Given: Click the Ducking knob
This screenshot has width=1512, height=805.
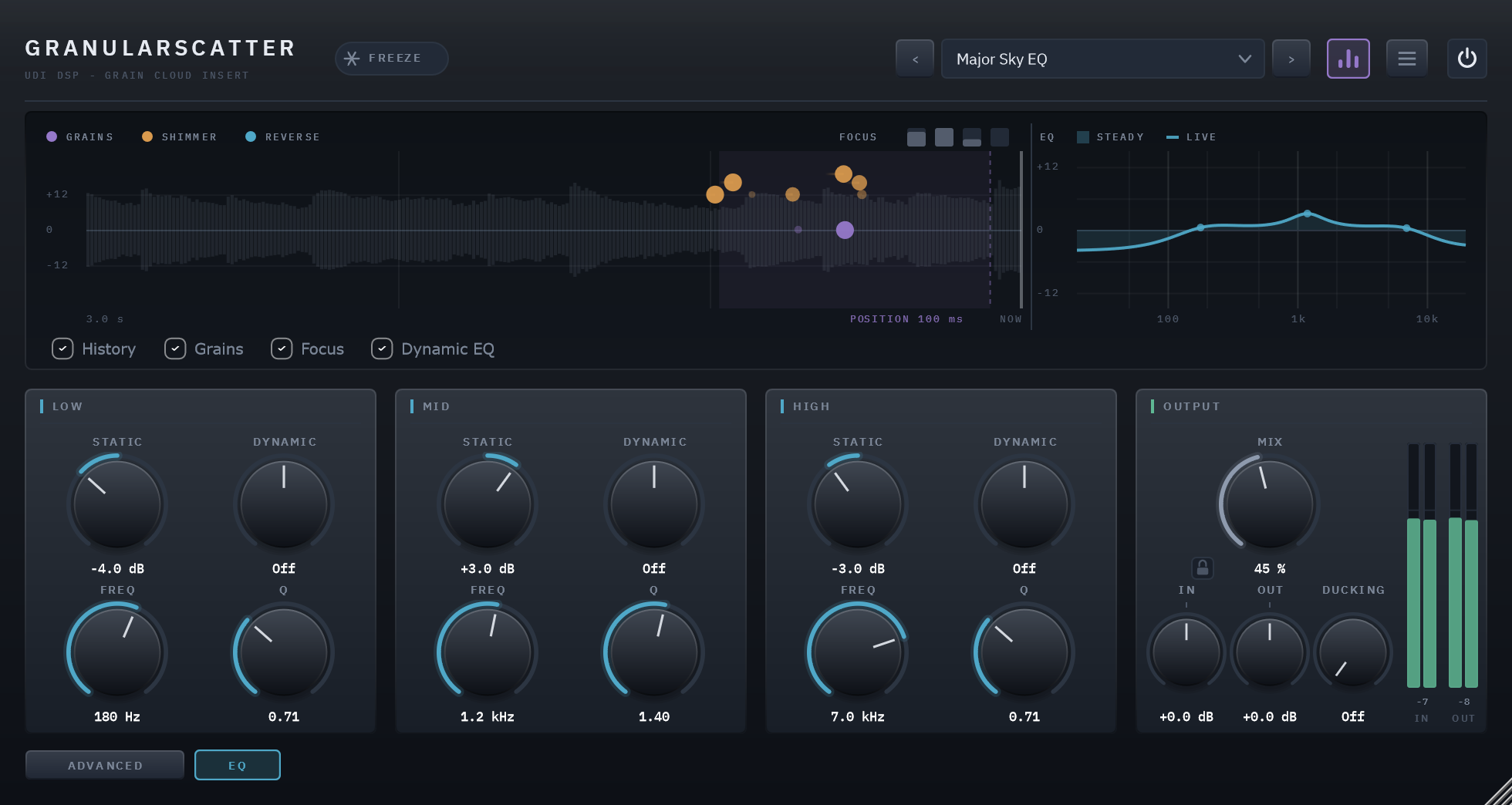Looking at the screenshot, I should pyautogui.click(x=1353, y=652).
